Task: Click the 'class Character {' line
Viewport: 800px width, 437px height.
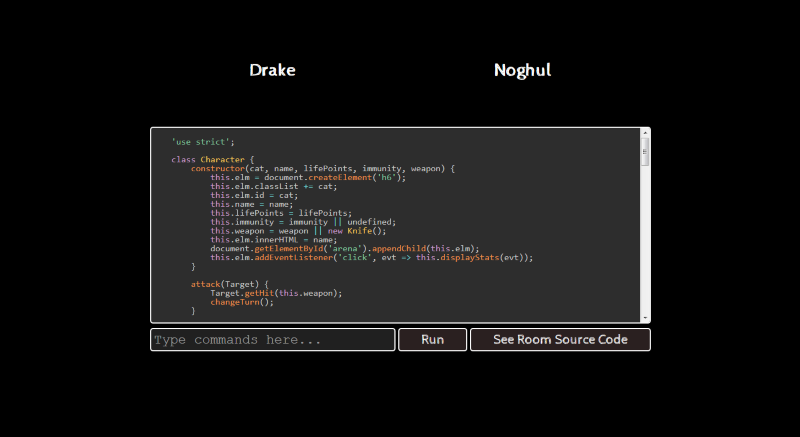Action: (213, 160)
